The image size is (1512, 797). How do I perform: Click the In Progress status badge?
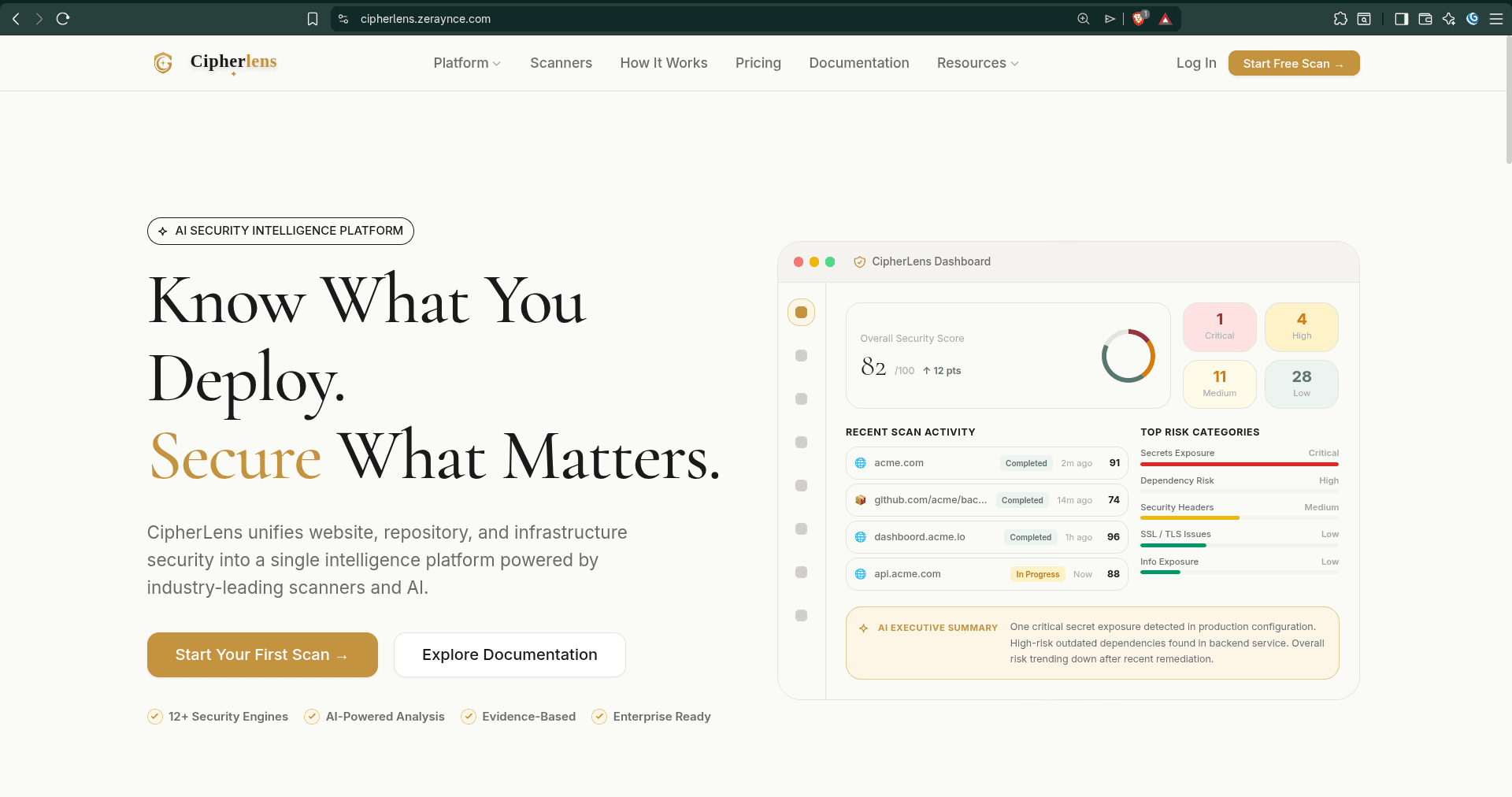pyautogui.click(x=1037, y=574)
